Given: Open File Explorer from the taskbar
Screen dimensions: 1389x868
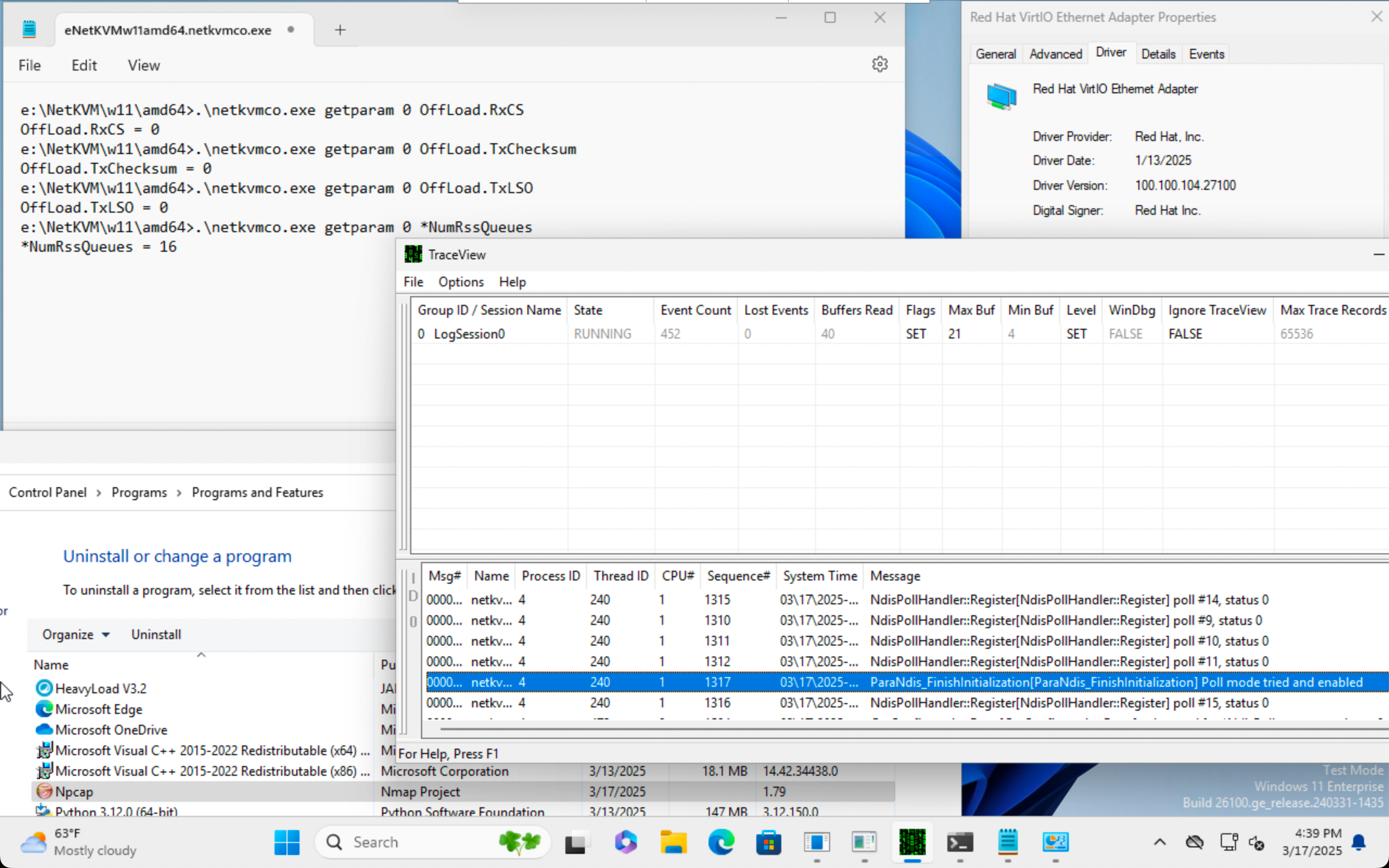Looking at the screenshot, I should [673, 842].
